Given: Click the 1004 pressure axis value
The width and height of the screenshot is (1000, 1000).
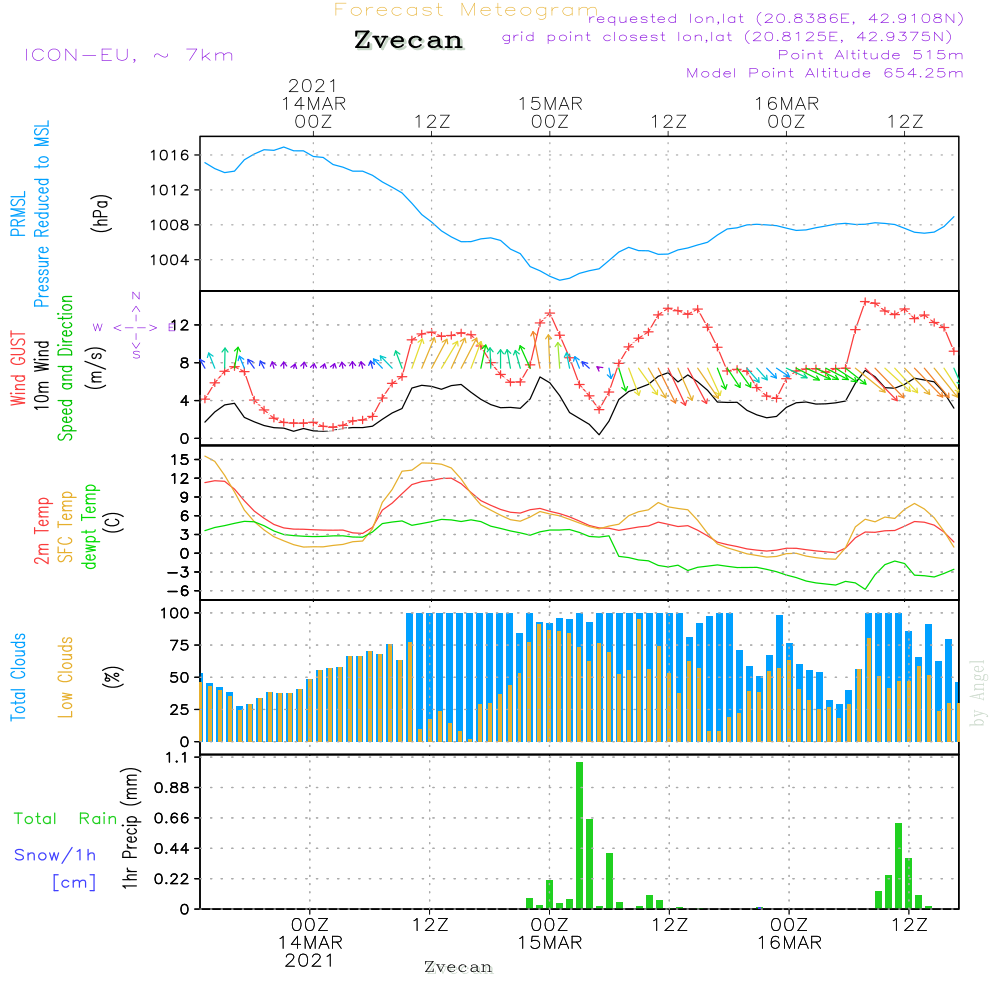Looking at the screenshot, I should click(170, 260).
